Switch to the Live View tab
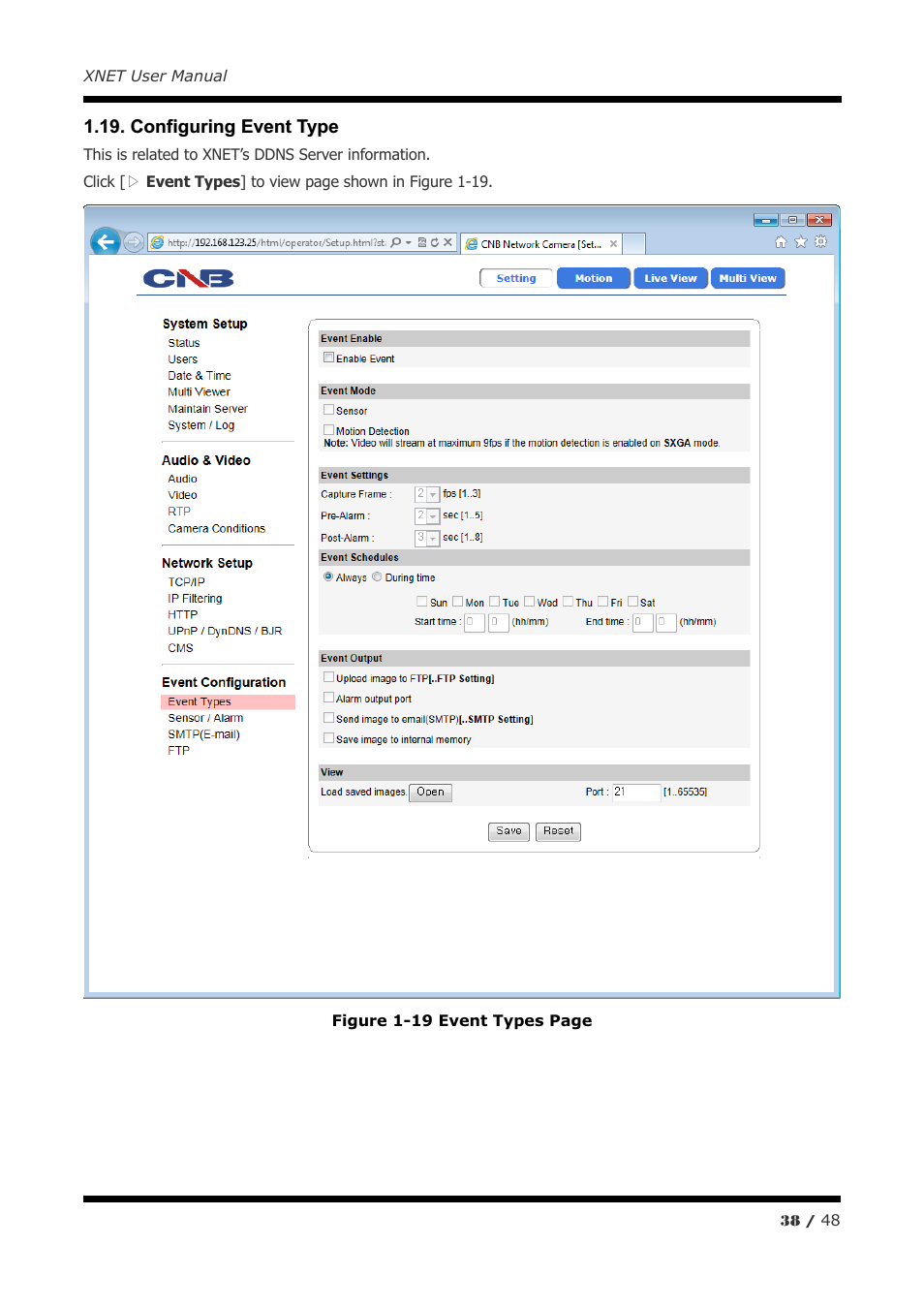This screenshot has width=924, height=1308. [x=670, y=278]
